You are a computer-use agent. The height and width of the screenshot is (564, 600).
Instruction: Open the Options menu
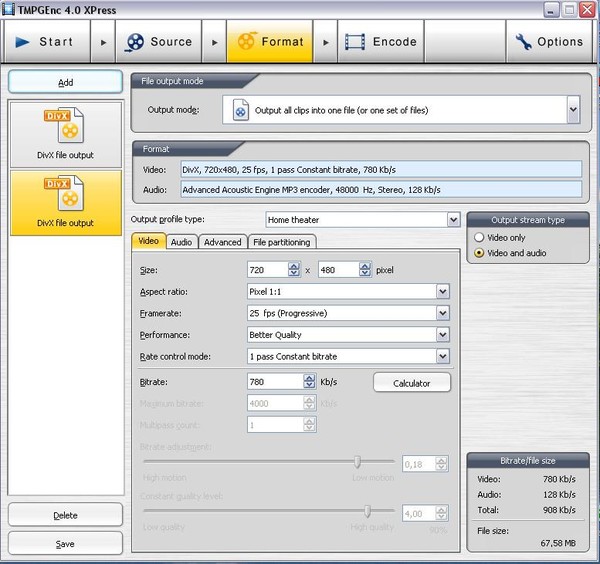[549, 41]
